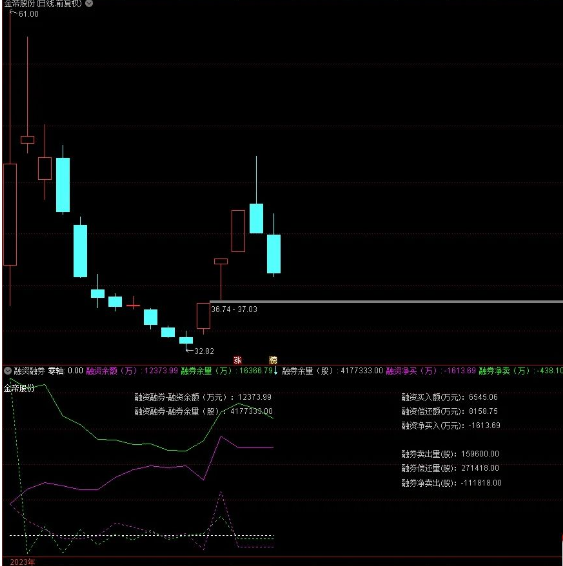Click the 融资余额(万) 12373.99 header value

point(132,371)
